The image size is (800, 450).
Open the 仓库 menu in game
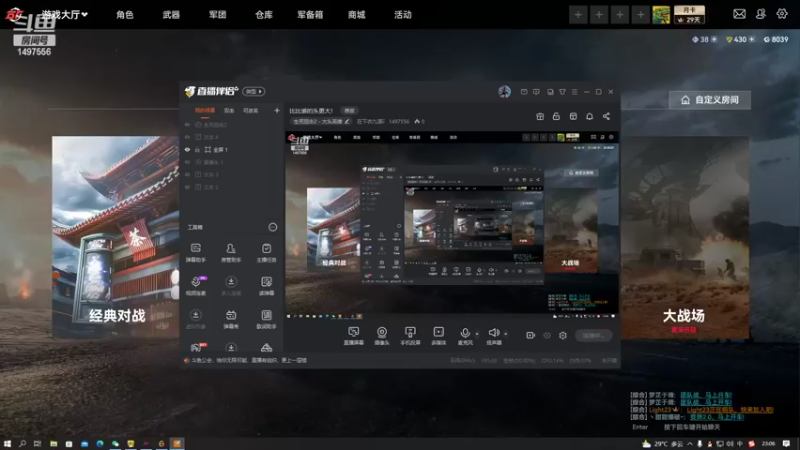click(264, 15)
